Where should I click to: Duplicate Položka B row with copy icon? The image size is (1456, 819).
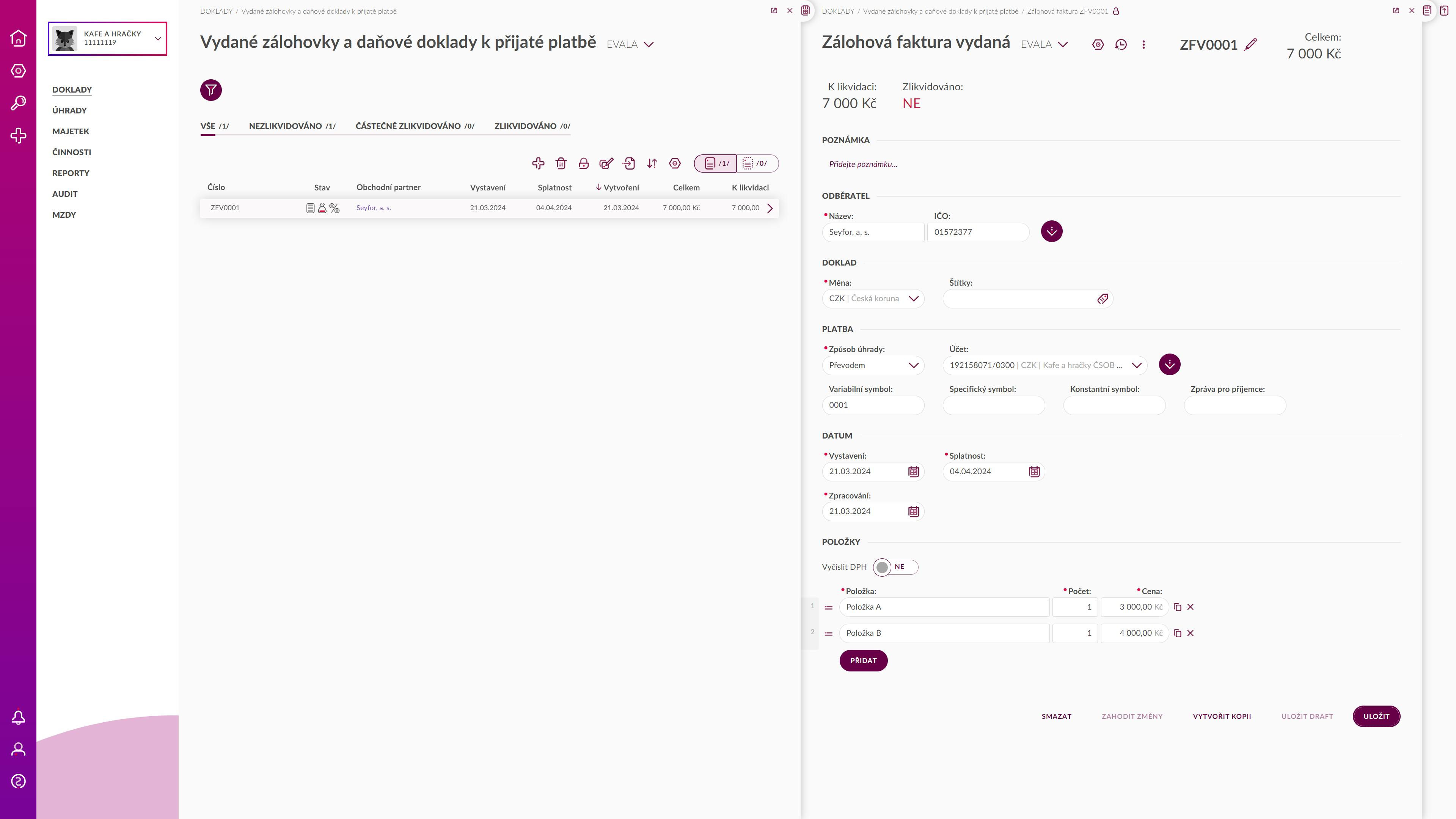(1177, 633)
